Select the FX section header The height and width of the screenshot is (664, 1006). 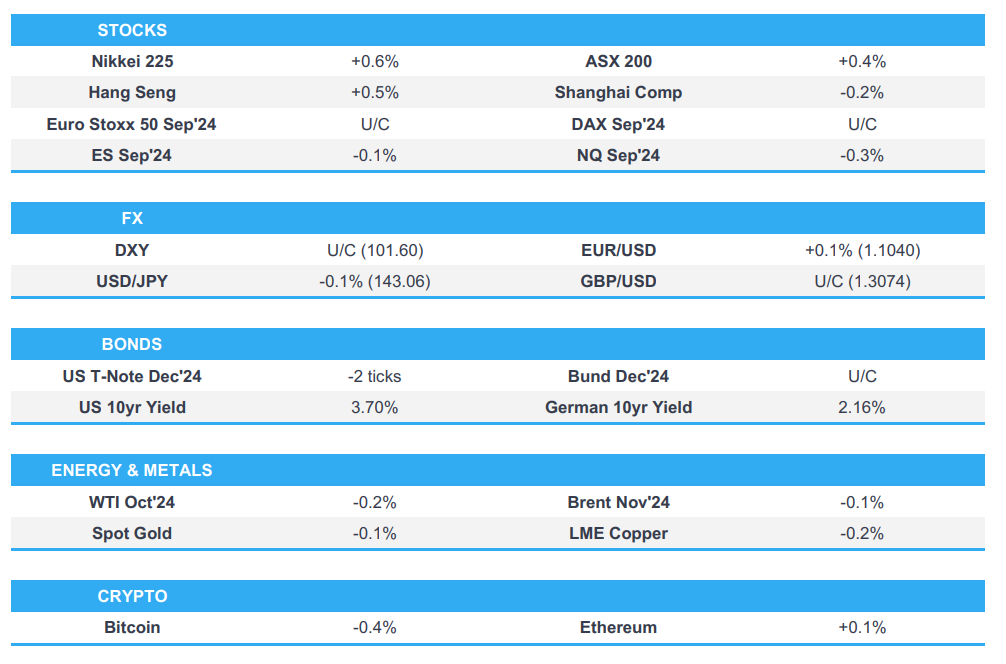(x=132, y=218)
